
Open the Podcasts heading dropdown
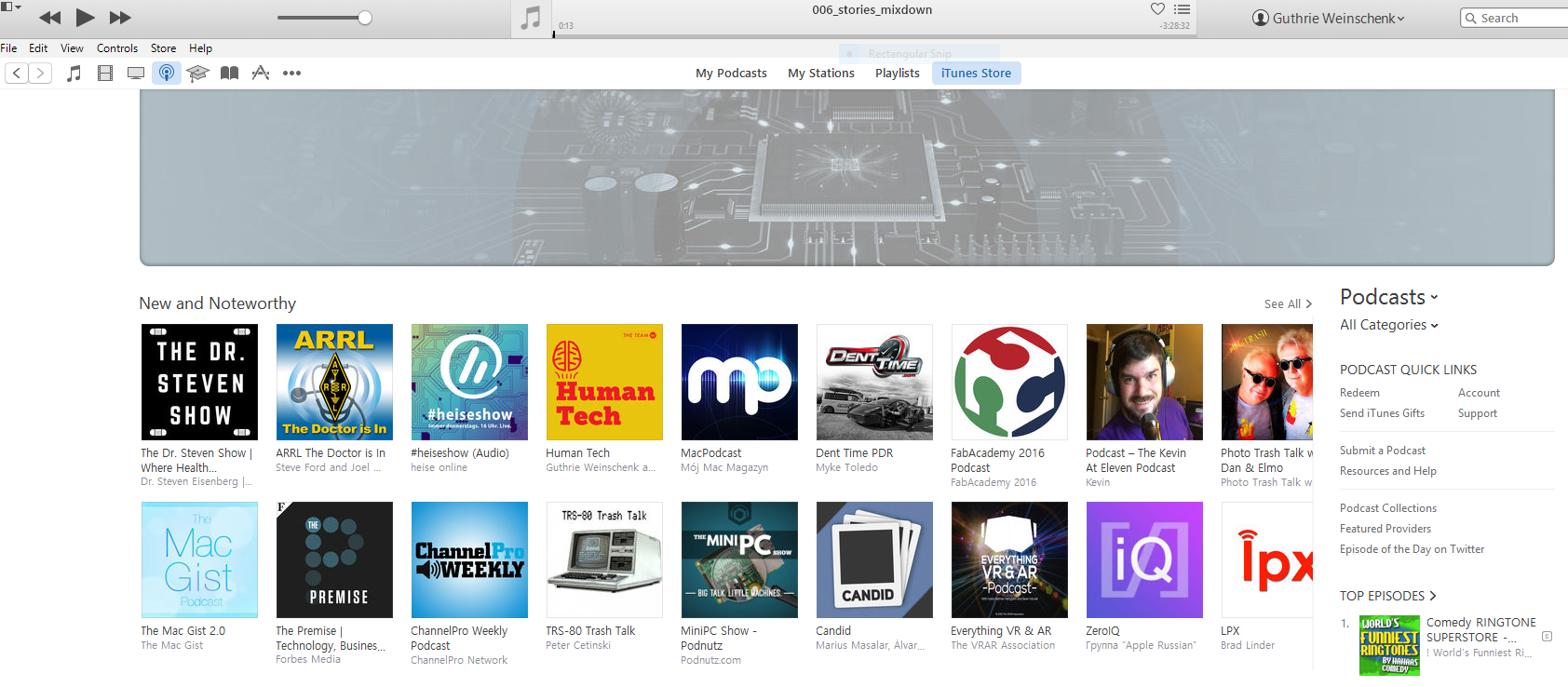1389,297
